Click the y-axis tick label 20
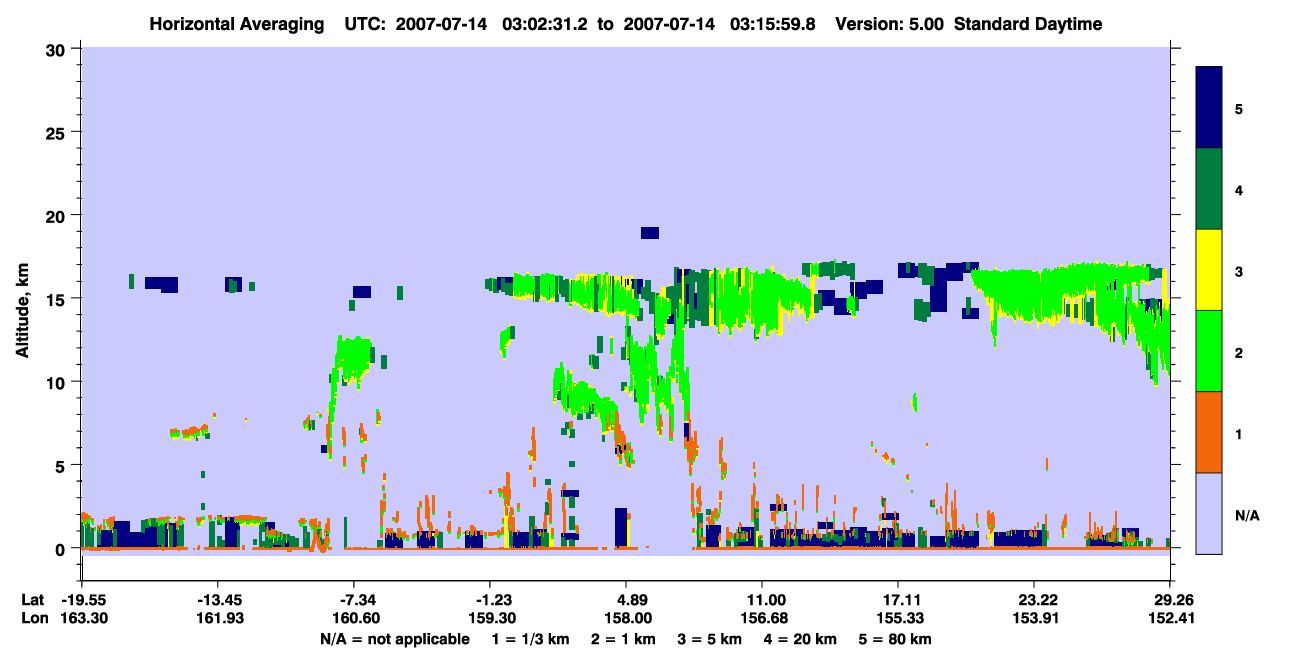Image resolution: width=1300 pixels, height=667 pixels. (x=57, y=215)
